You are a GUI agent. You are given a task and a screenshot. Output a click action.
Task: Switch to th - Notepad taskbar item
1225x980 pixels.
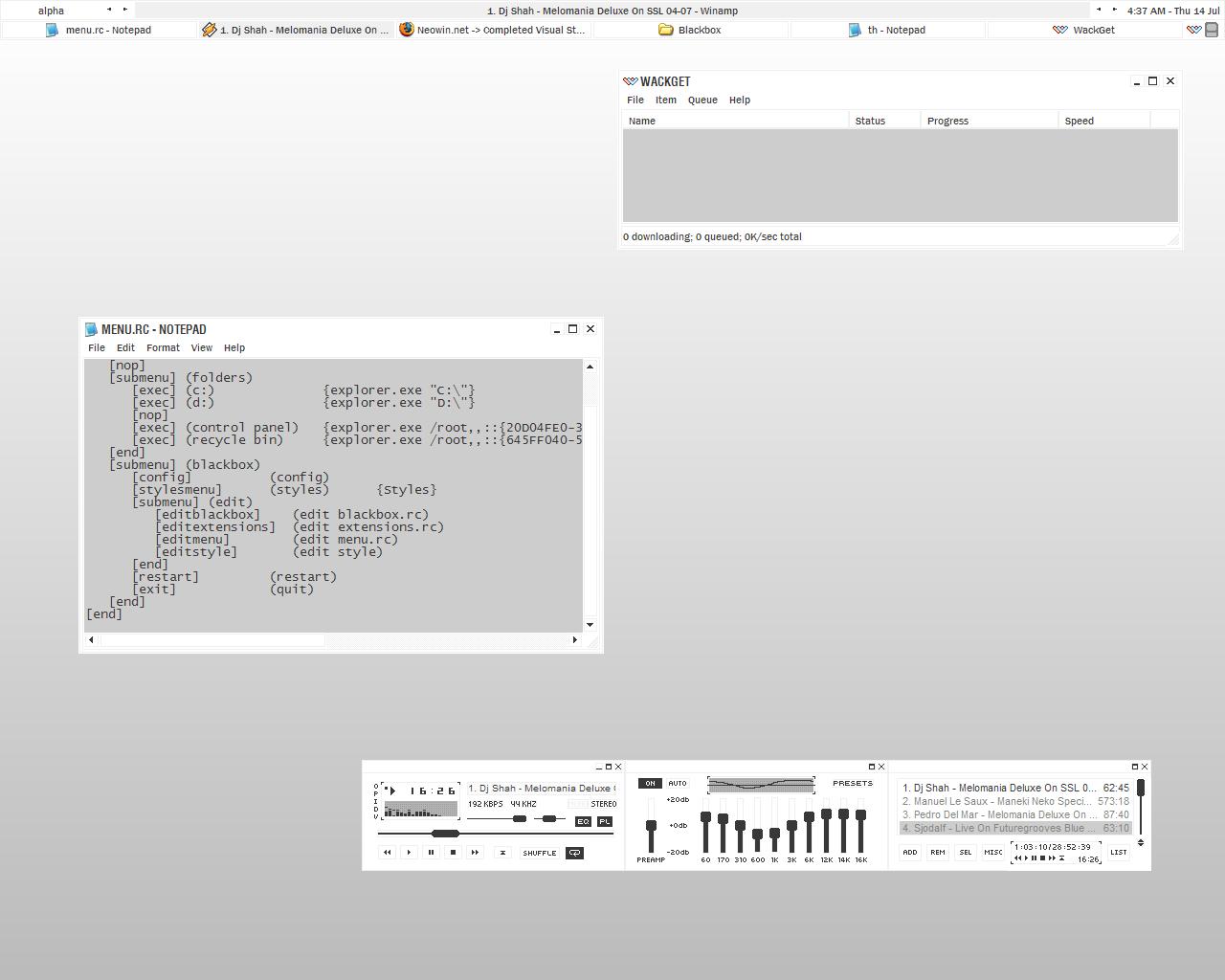pos(888,30)
